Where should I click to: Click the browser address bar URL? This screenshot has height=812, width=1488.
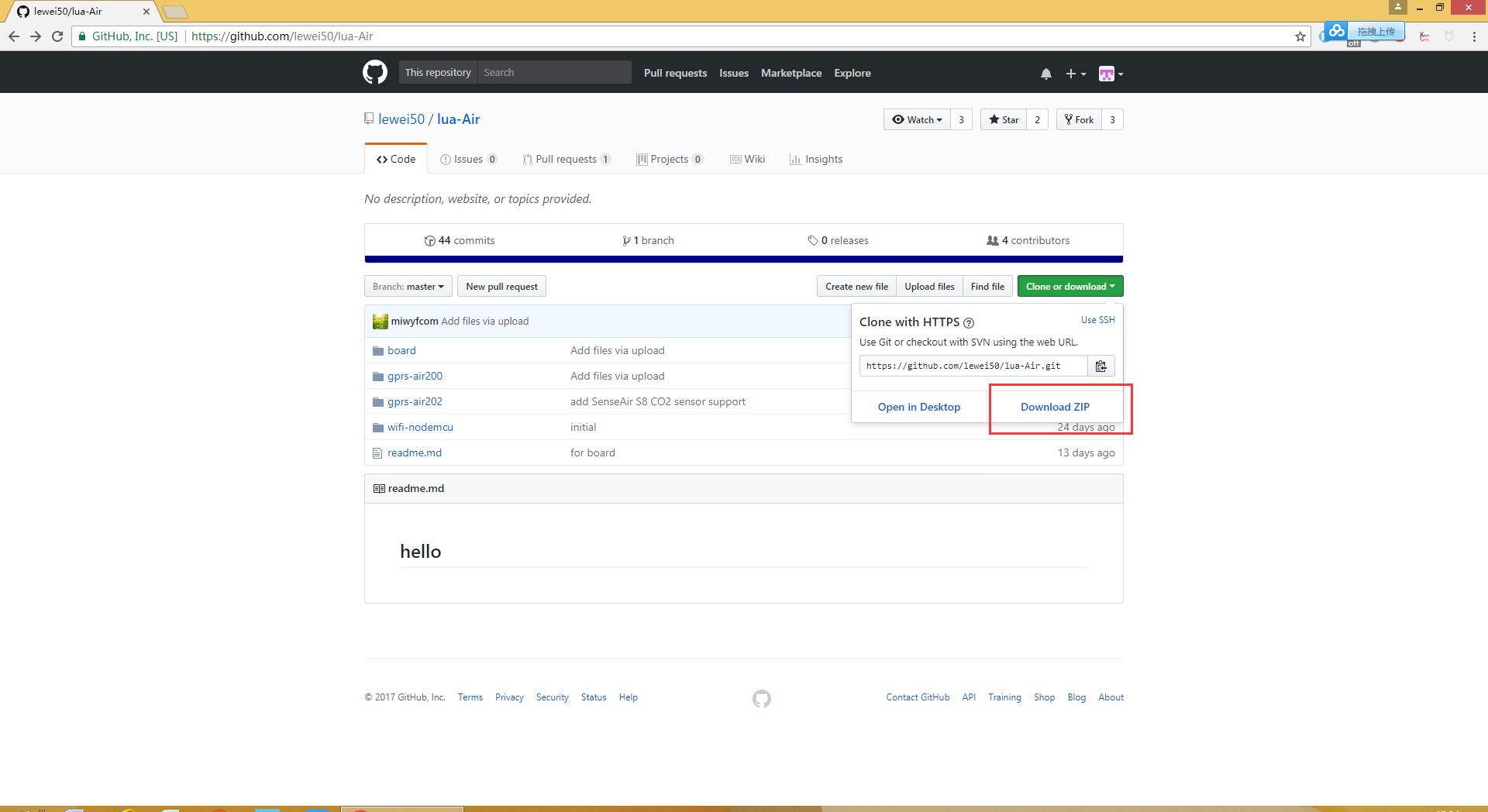point(282,36)
